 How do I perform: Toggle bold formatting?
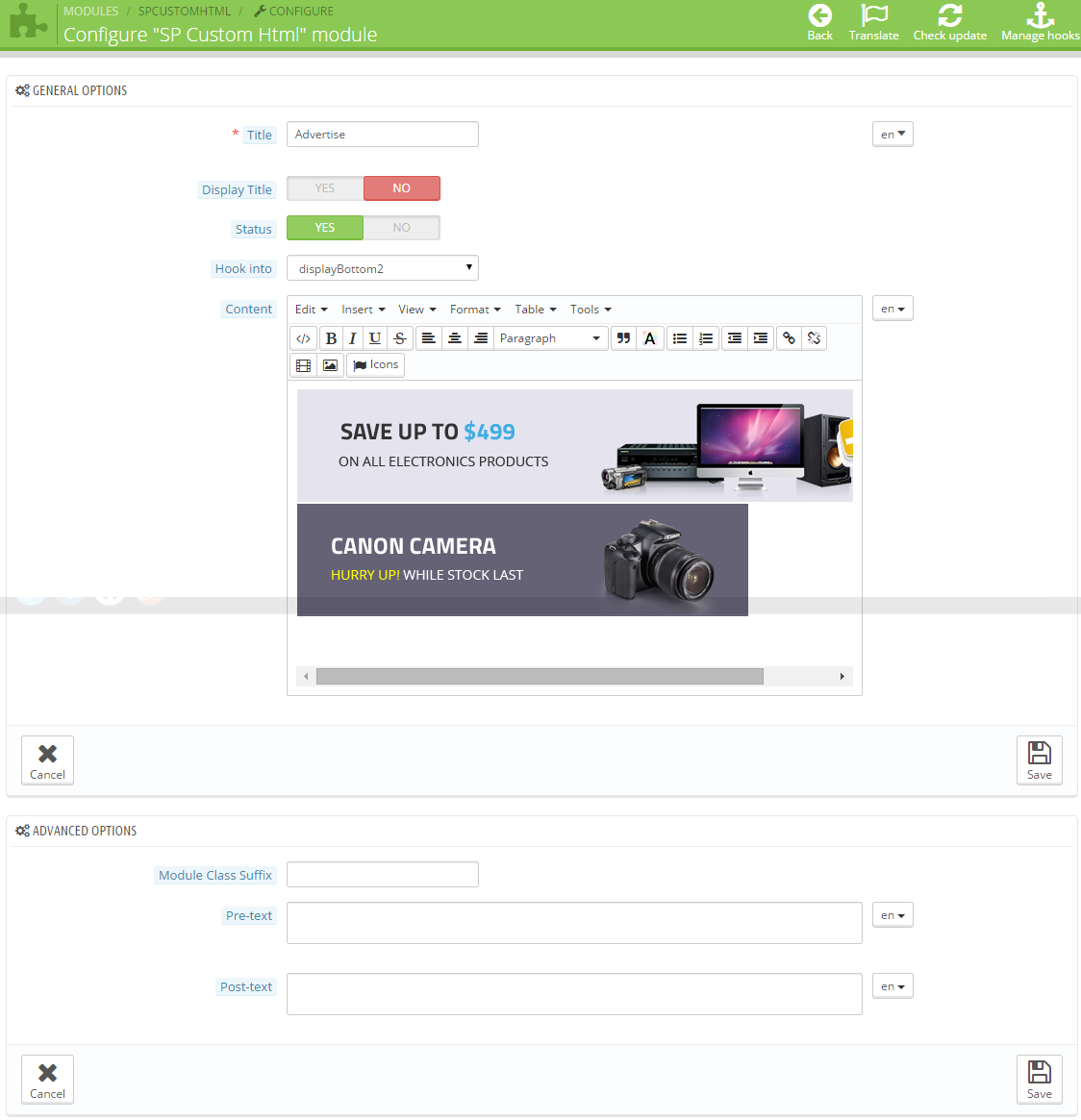(x=331, y=338)
